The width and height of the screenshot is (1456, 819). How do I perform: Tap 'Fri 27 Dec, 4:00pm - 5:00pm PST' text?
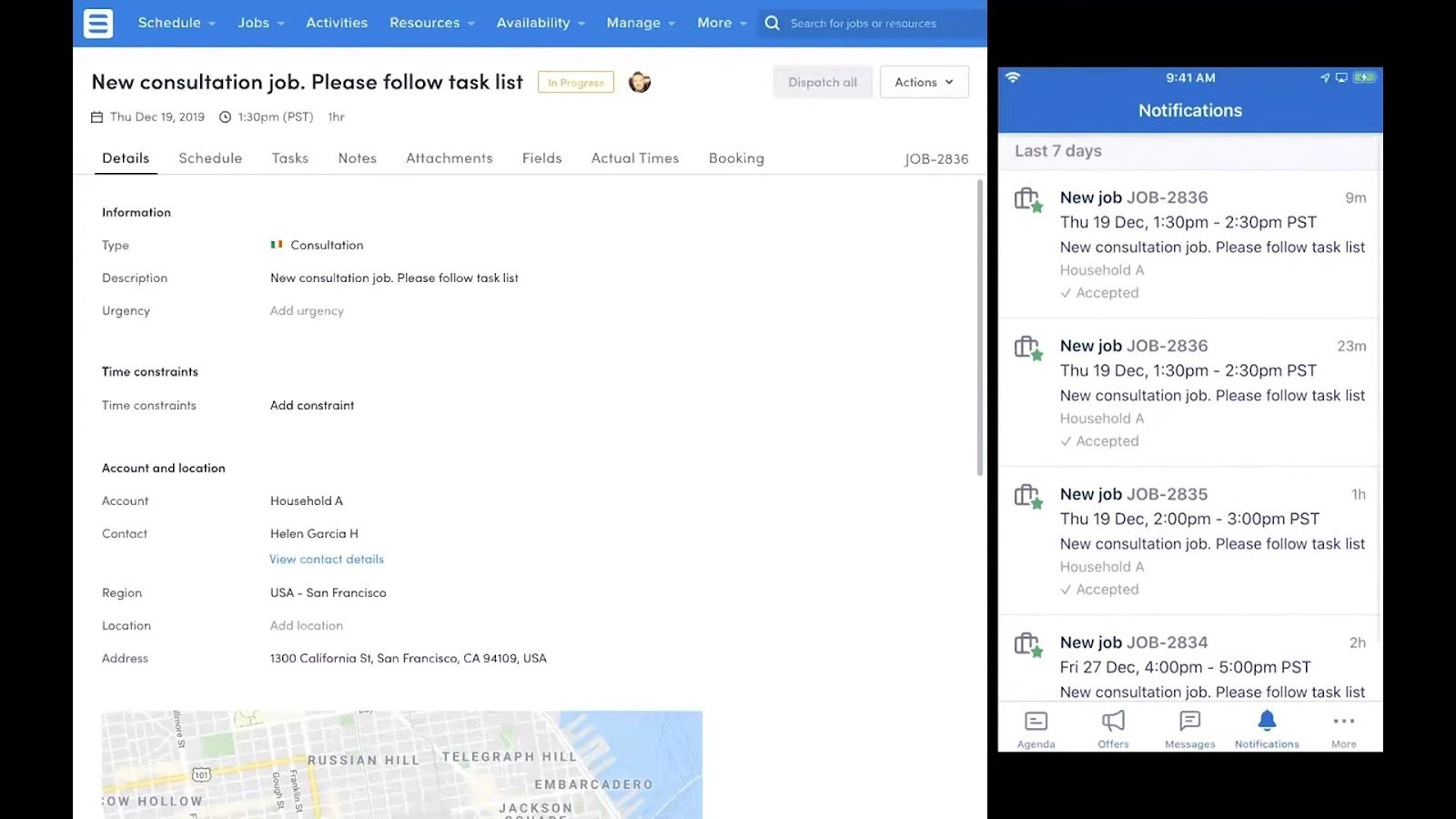[x=1186, y=667]
